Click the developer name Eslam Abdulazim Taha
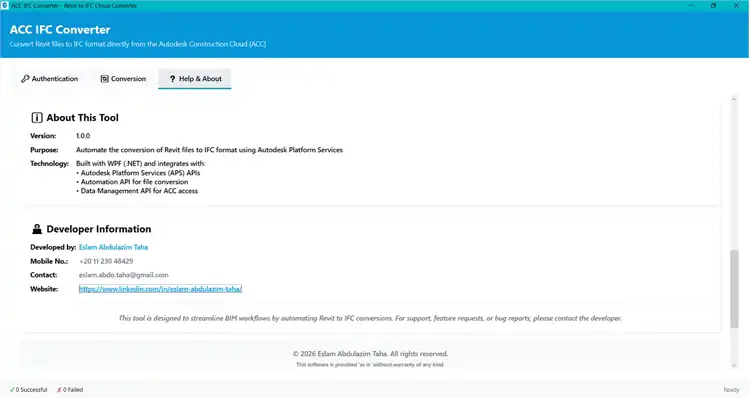This screenshot has width=750, height=398. (x=113, y=247)
